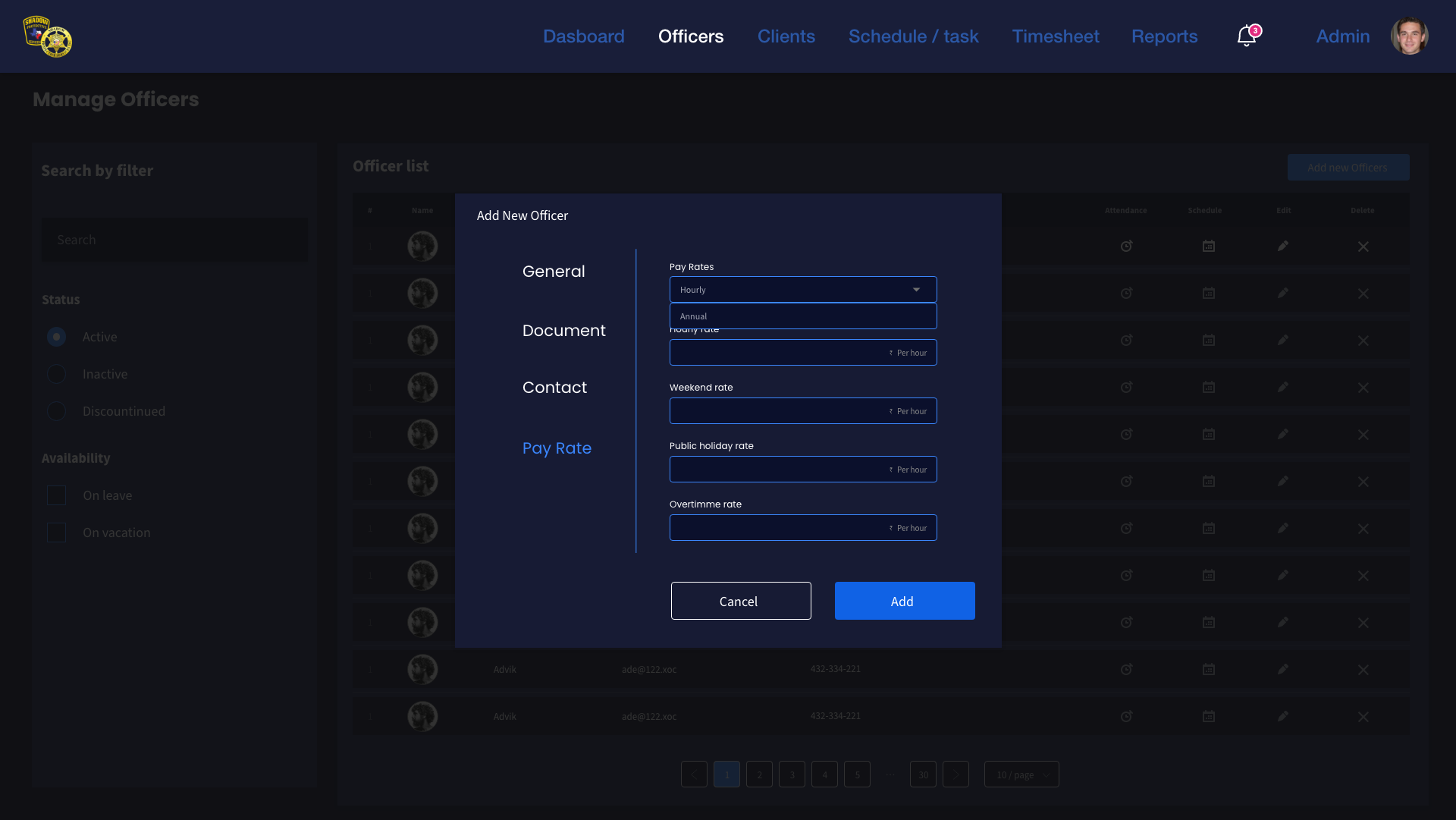
Task: Select the Inactive status radio button
Action: tap(57, 374)
